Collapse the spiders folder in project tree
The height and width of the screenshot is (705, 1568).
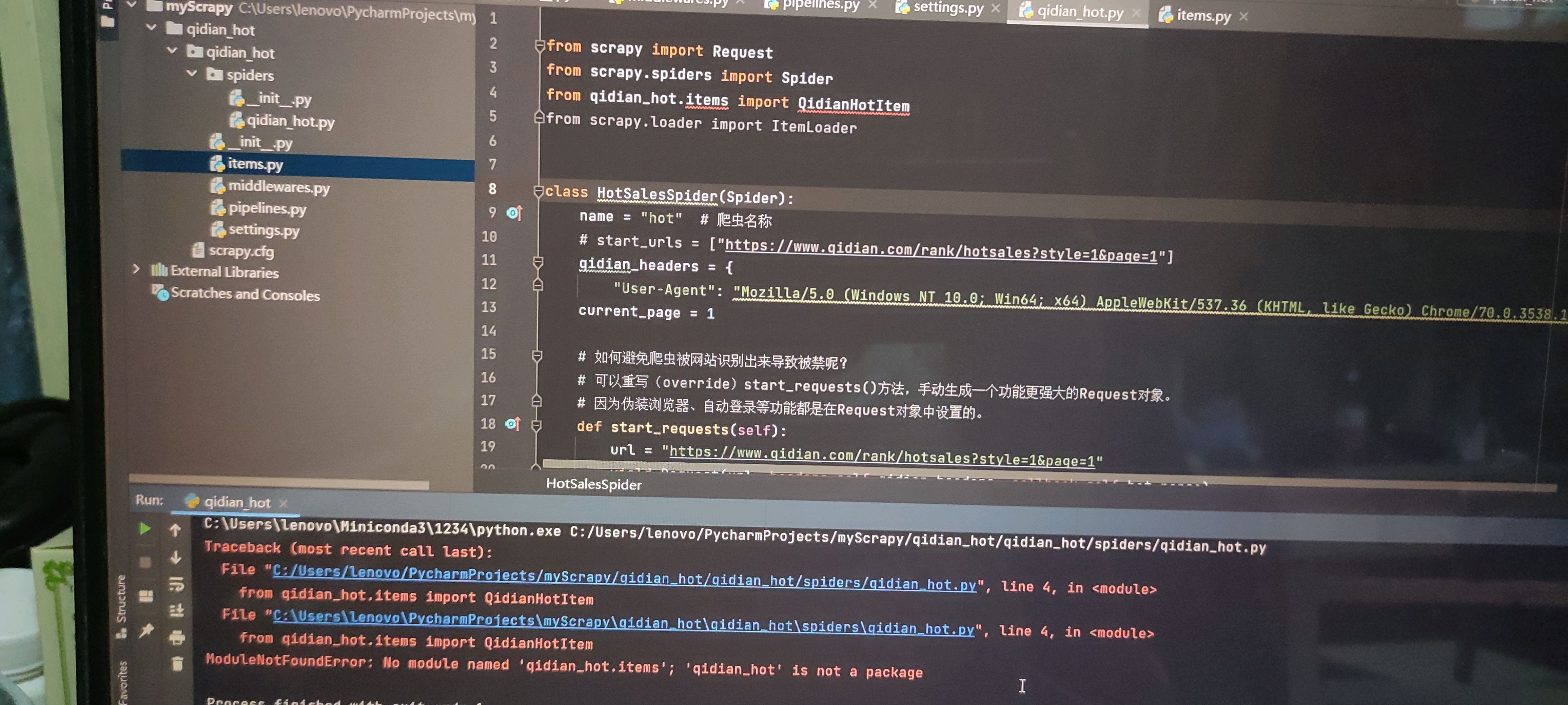[192, 74]
